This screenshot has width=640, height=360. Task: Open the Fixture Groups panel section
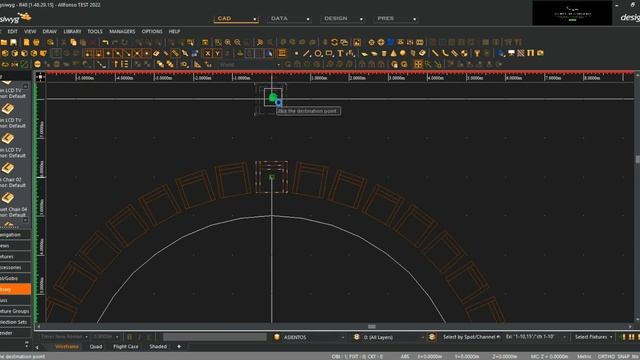pyautogui.click(x=16, y=311)
